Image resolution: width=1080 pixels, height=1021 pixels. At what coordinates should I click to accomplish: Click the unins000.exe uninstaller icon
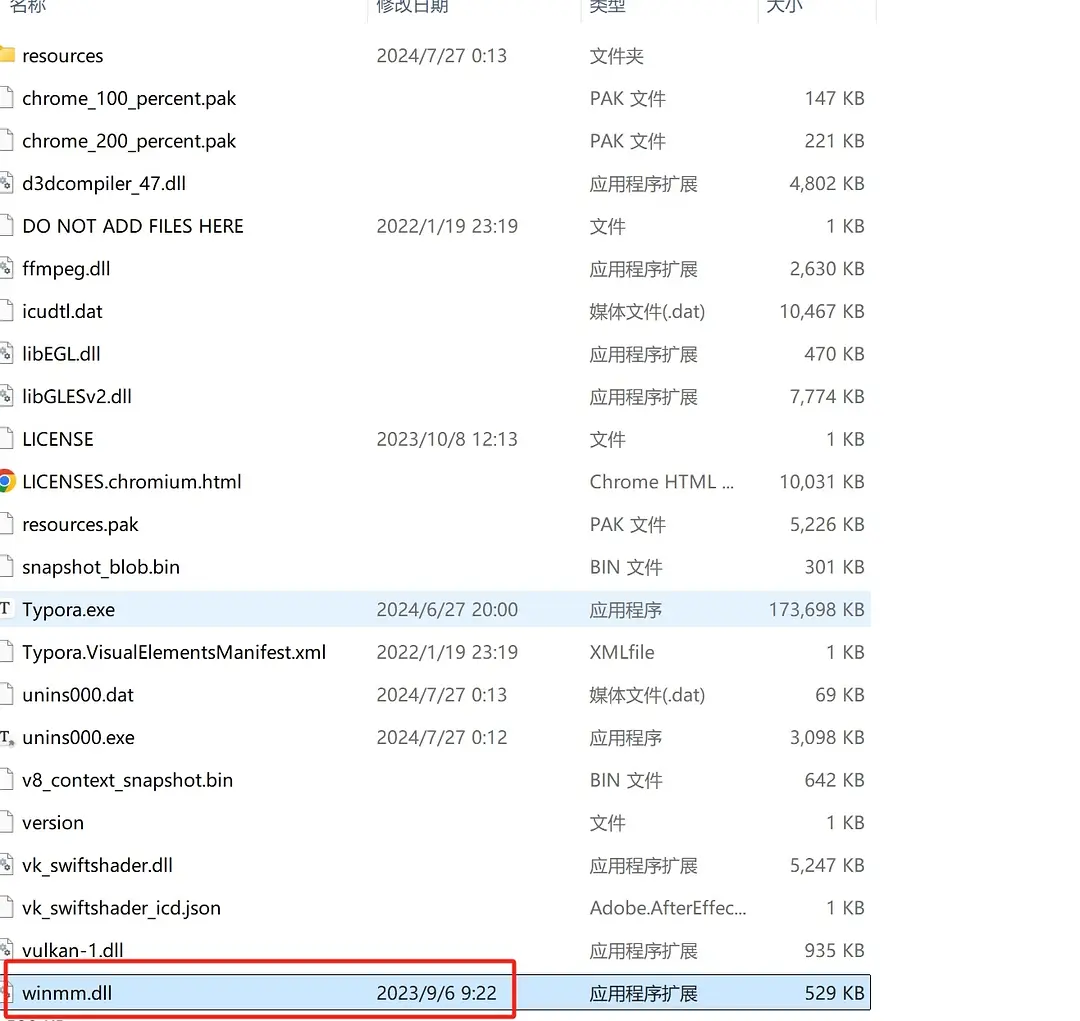tap(7, 737)
